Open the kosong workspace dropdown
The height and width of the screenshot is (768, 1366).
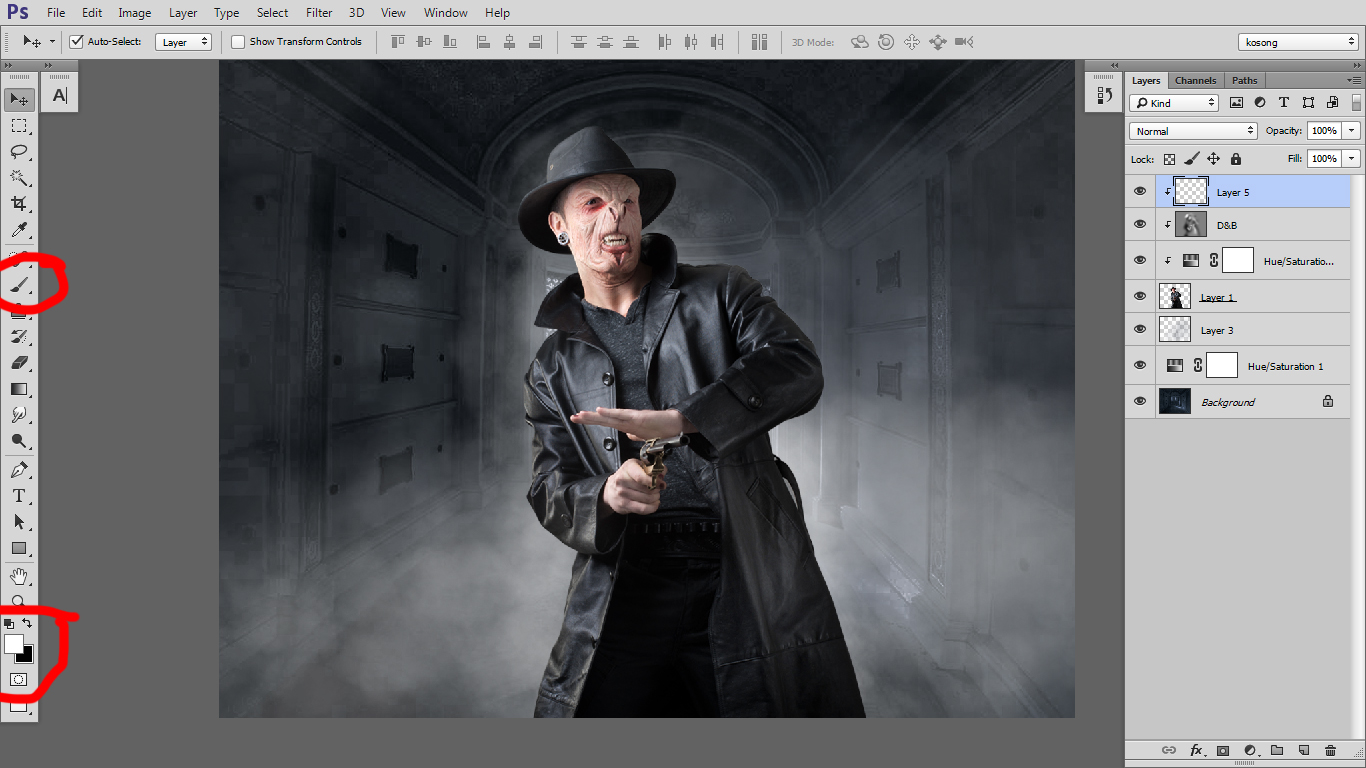coord(1298,42)
